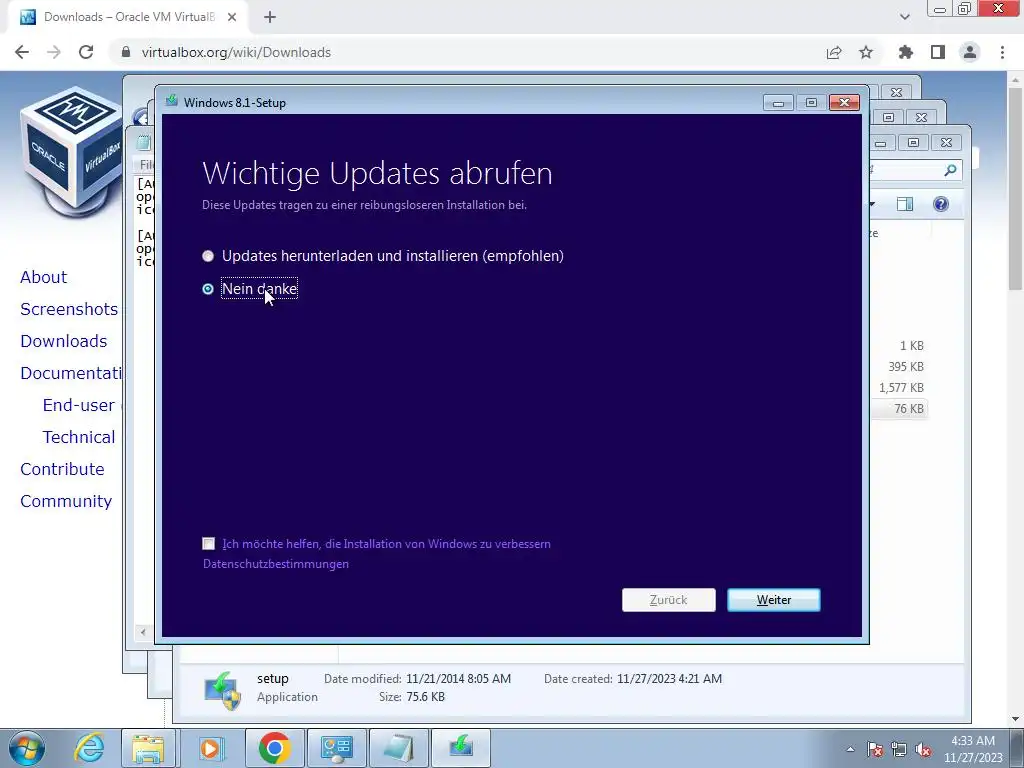Select the 1,577 KB file row in Explorer
Screen dimensions: 1024x768
click(900, 388)
